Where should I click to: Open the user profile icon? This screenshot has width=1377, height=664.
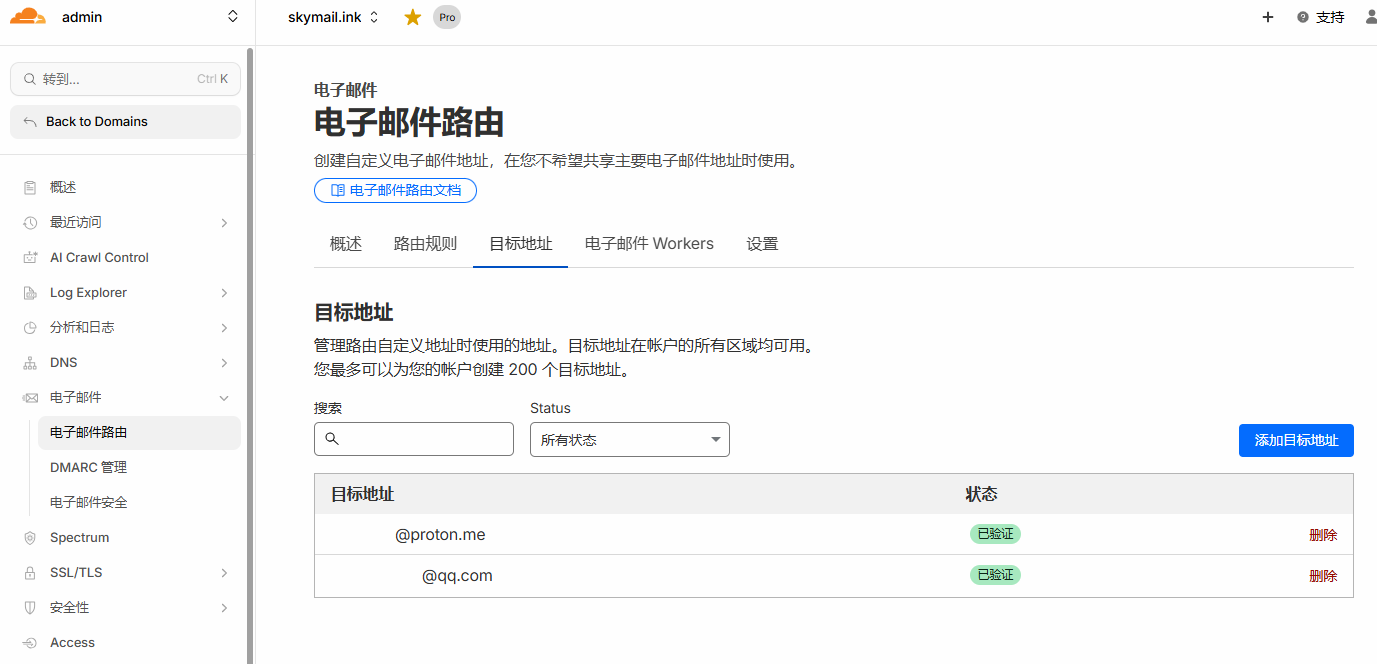(x=1370, y=17)
